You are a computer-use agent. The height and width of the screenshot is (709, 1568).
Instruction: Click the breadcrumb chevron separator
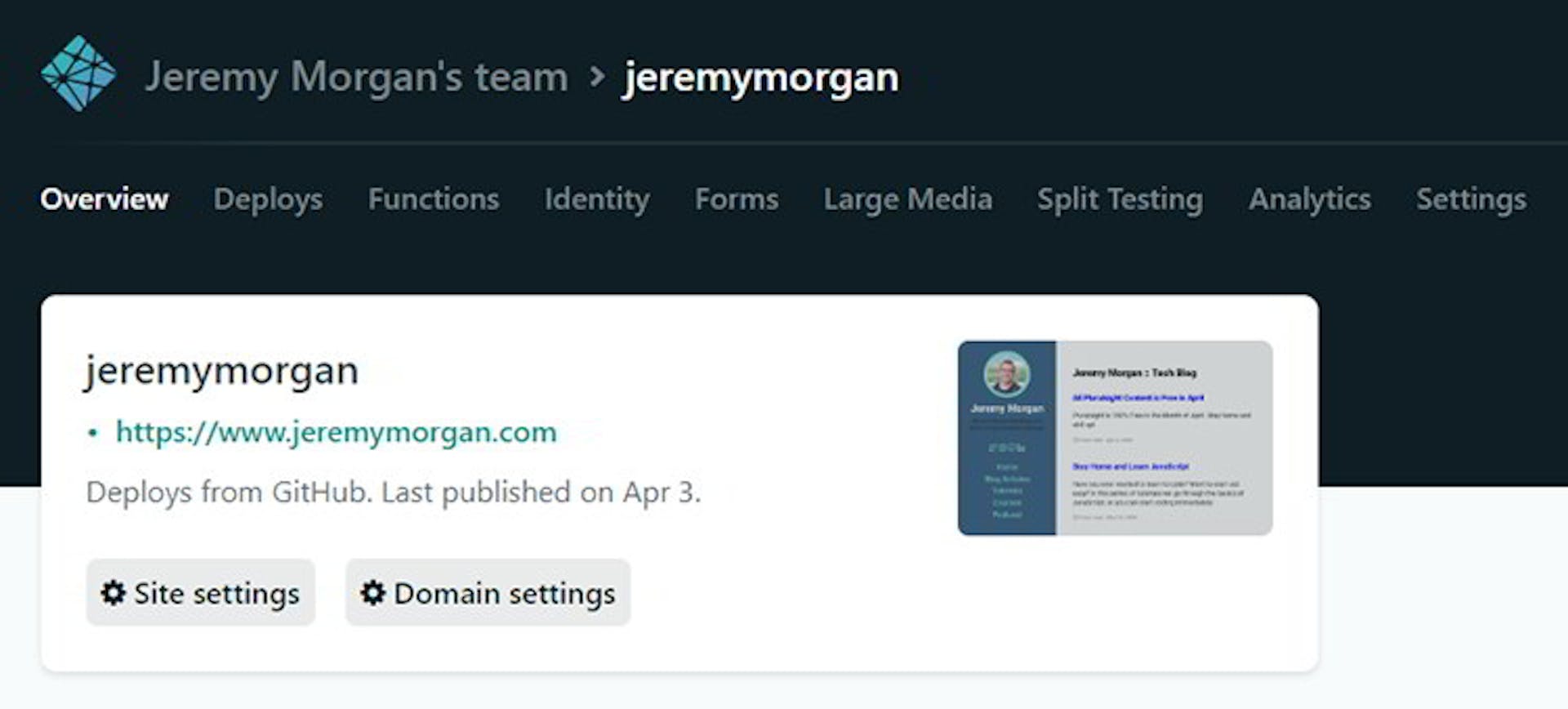[597, 77]
